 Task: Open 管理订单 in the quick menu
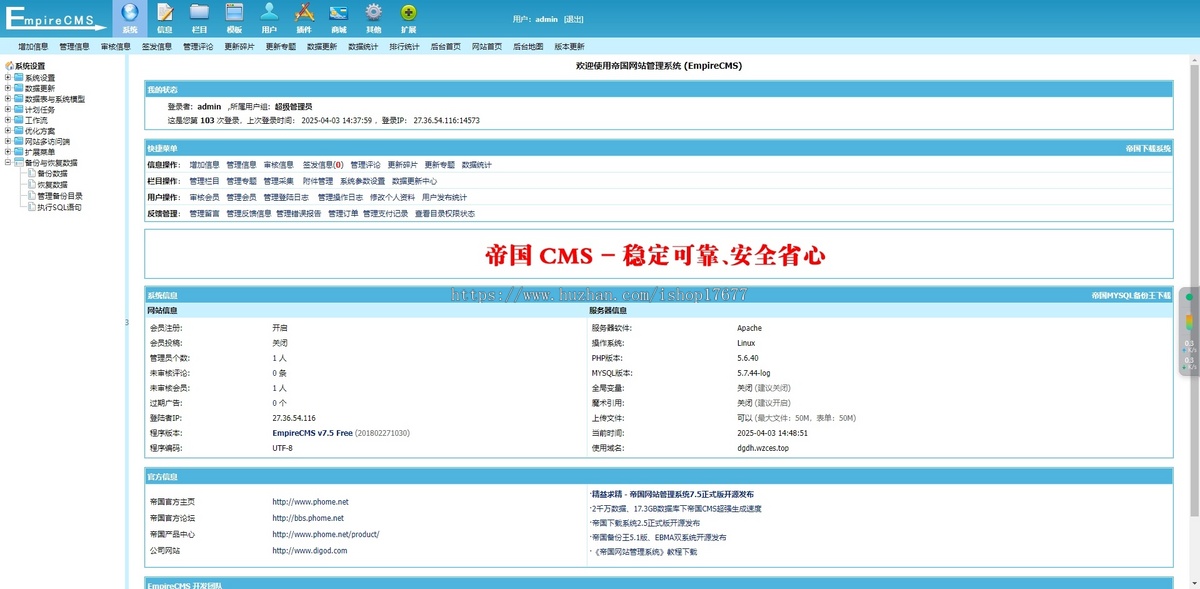coord(343,213)
